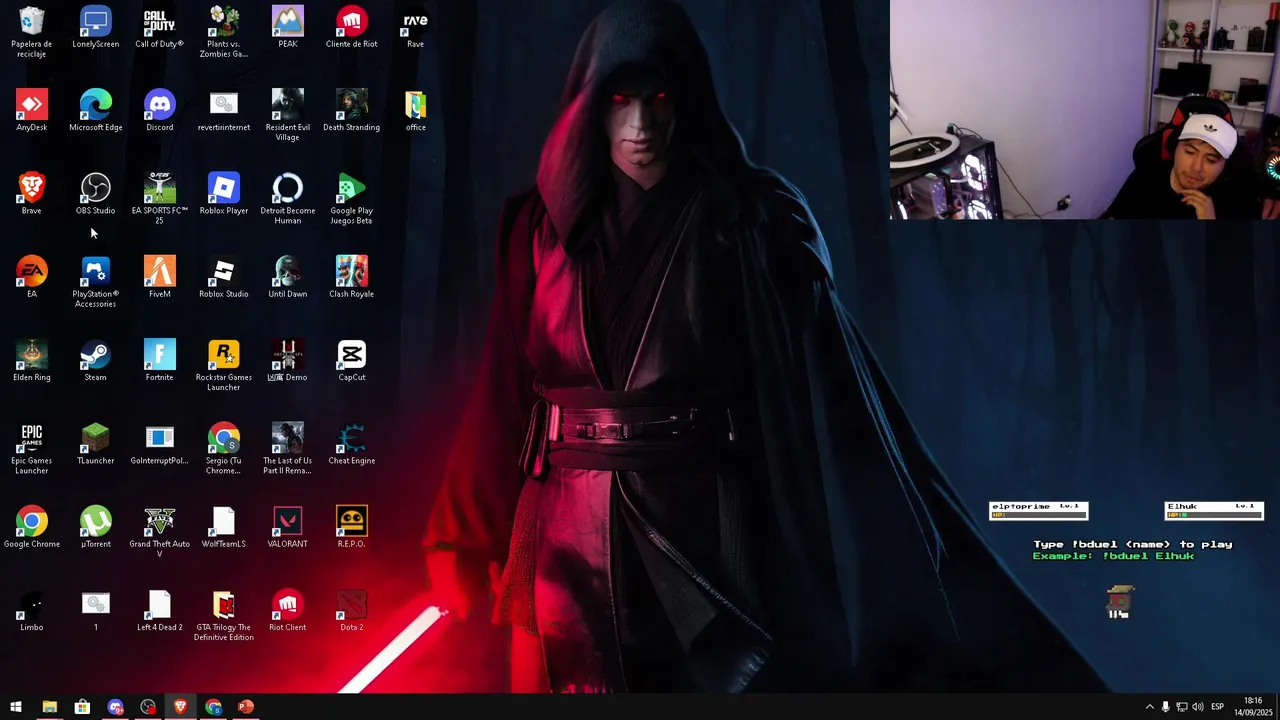This screenshot has height=720, width=1280.
Task: Click the Until Dawn shortcut
Action: pos(288,277)
